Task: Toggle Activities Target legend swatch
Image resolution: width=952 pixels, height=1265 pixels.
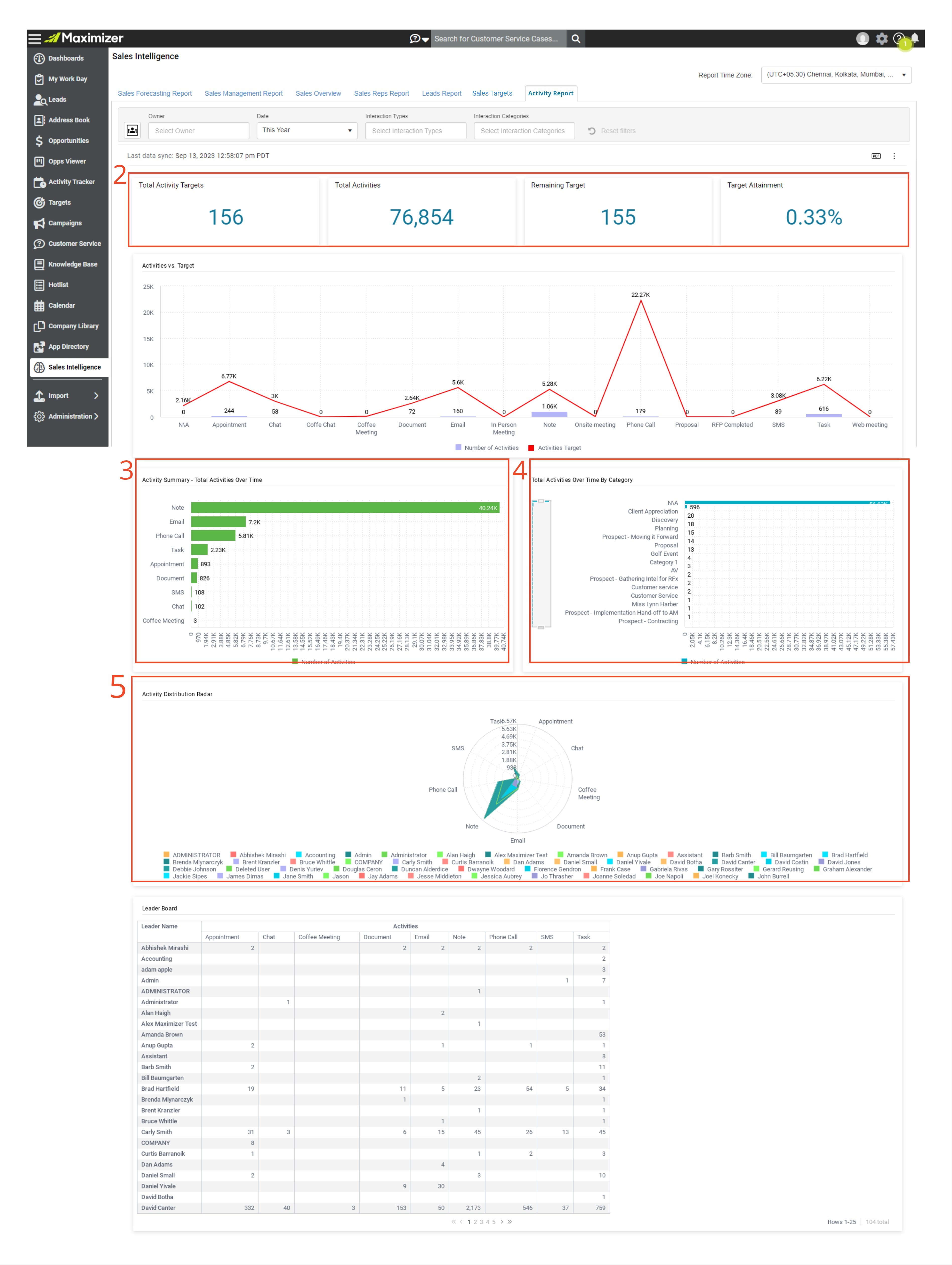Action: pyautogui.click(x=531, y=448)
